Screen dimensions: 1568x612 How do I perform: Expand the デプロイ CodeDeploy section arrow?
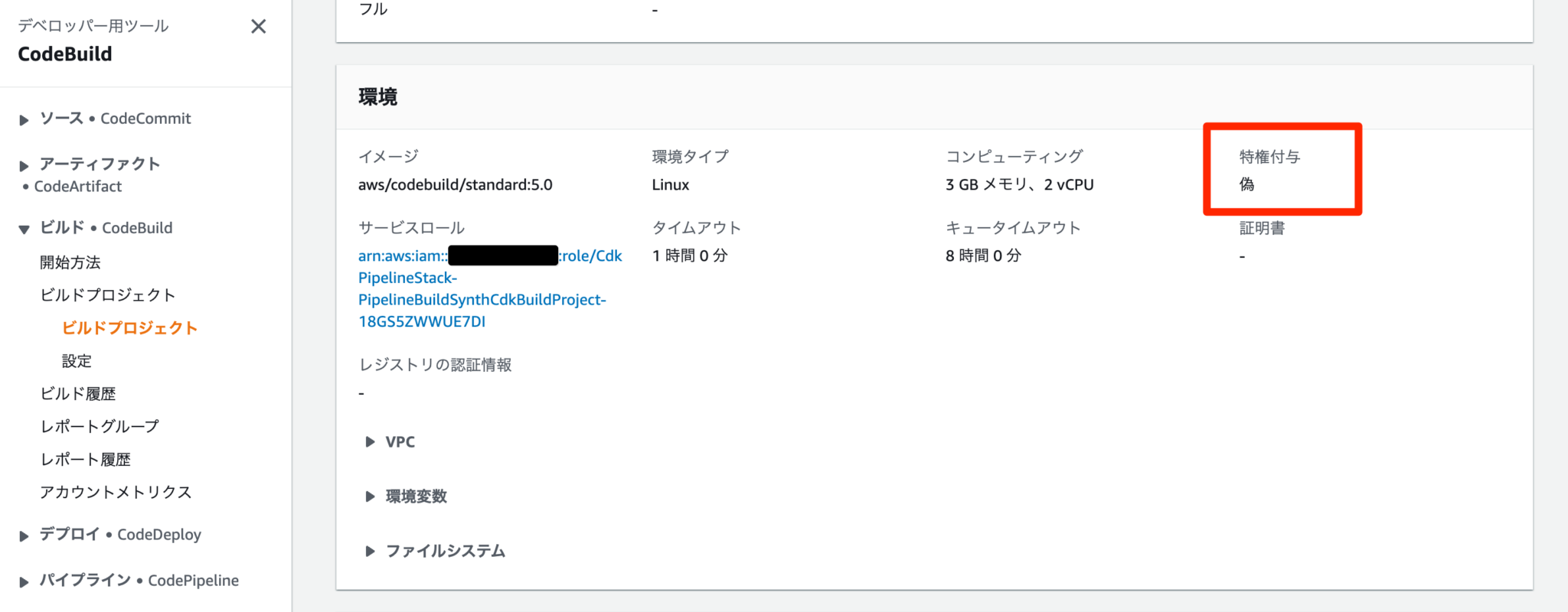[24, 535]
